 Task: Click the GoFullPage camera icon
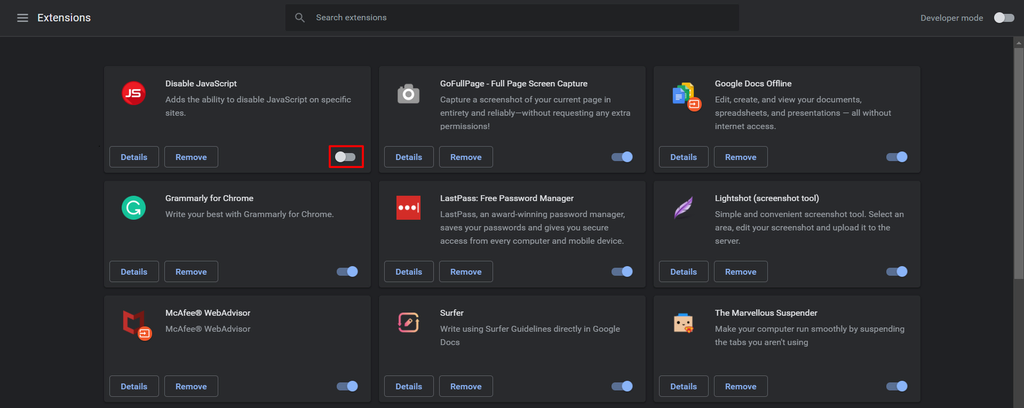(409, 94)
